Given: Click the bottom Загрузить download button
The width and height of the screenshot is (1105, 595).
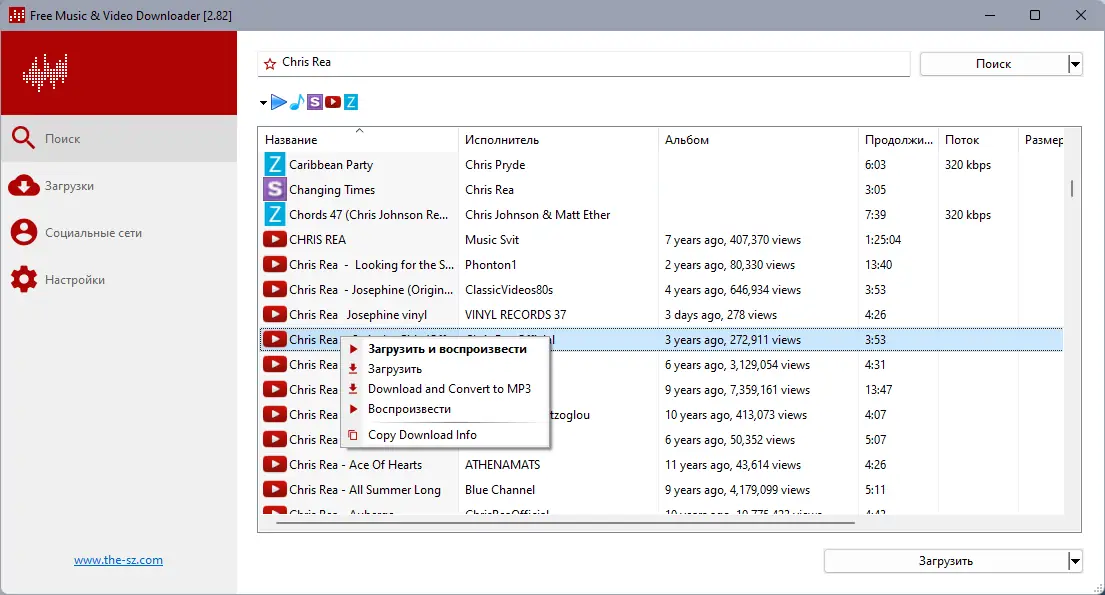Looking at the screenshot, I should pos(945,561).
